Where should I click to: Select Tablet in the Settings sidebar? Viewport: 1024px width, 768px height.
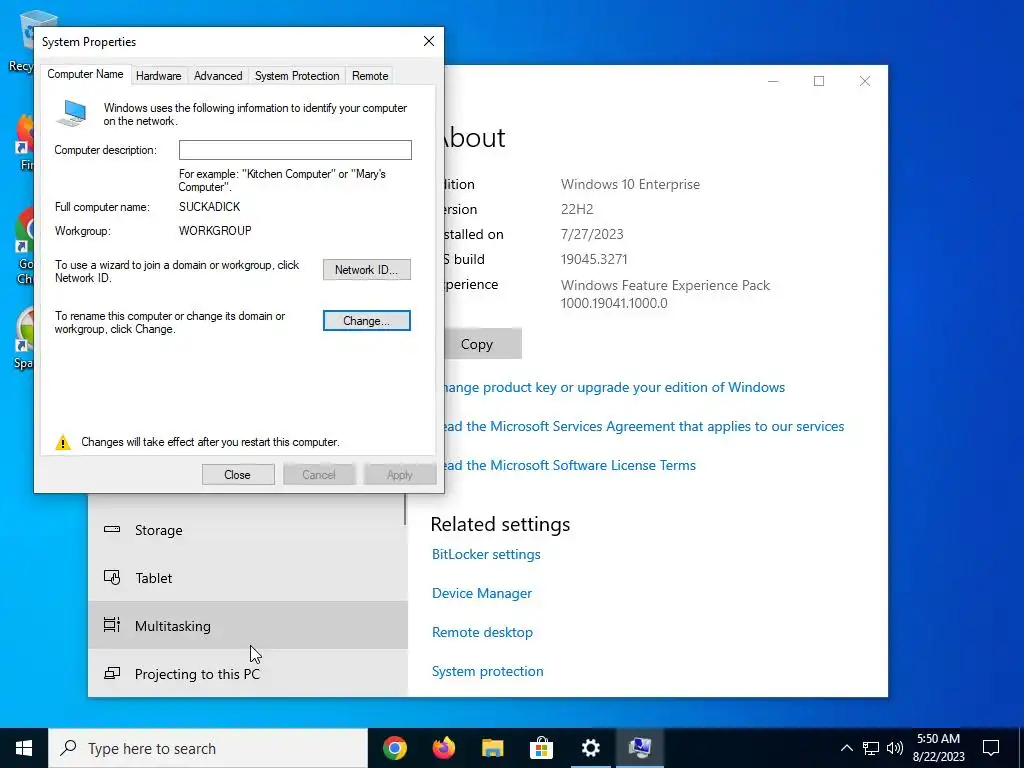[x=247, y=578]
